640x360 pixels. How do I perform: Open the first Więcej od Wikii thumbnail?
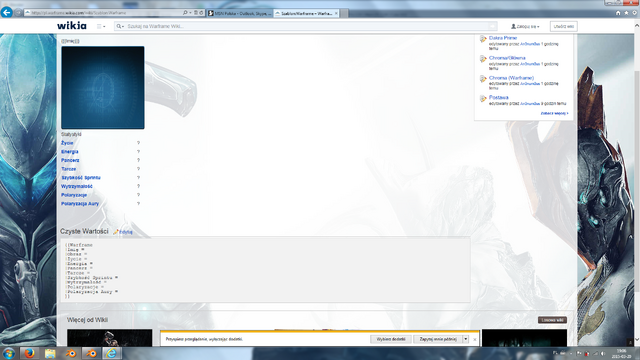click(109, 338)
